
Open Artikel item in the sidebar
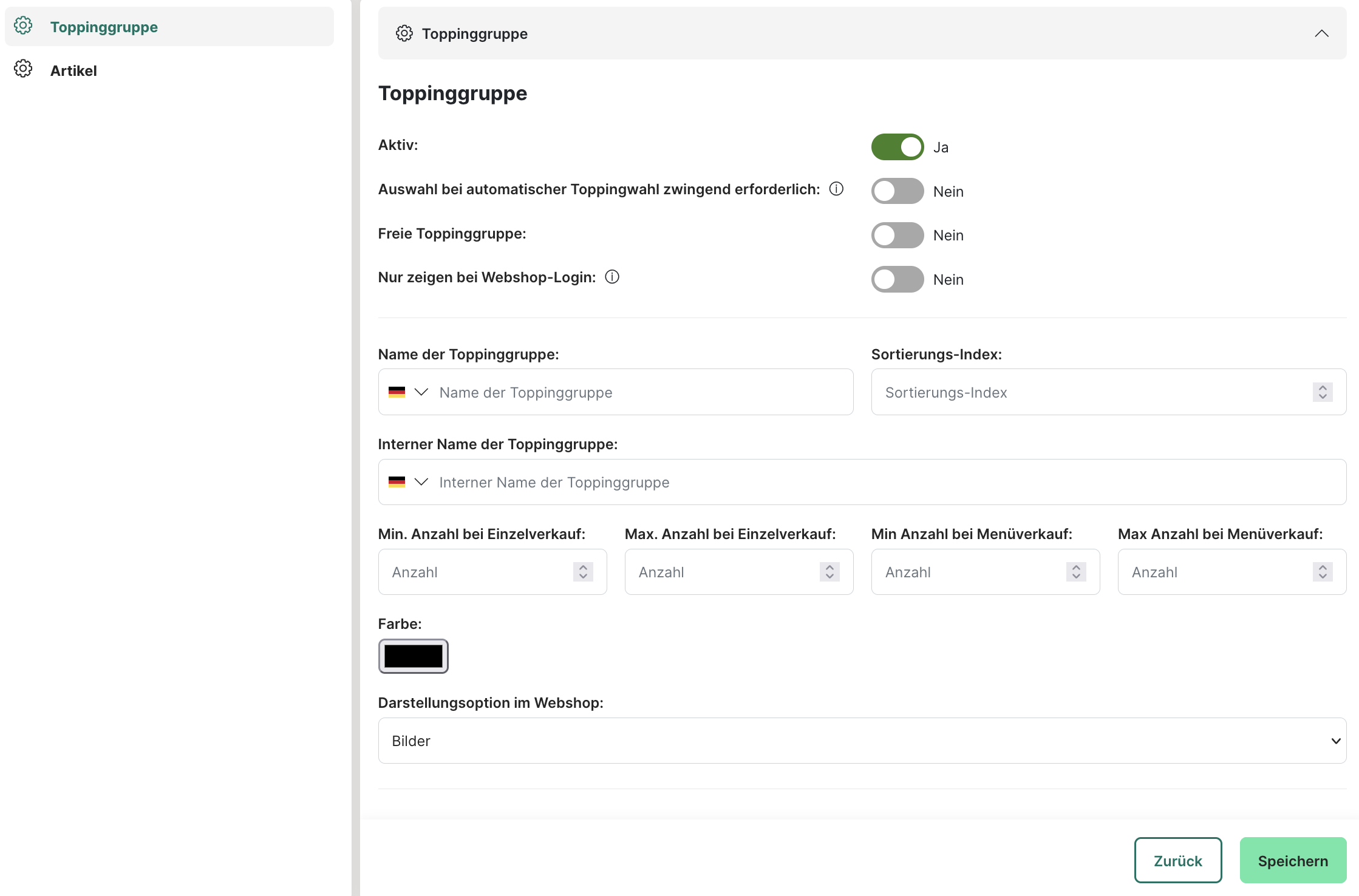pos(73,70)
